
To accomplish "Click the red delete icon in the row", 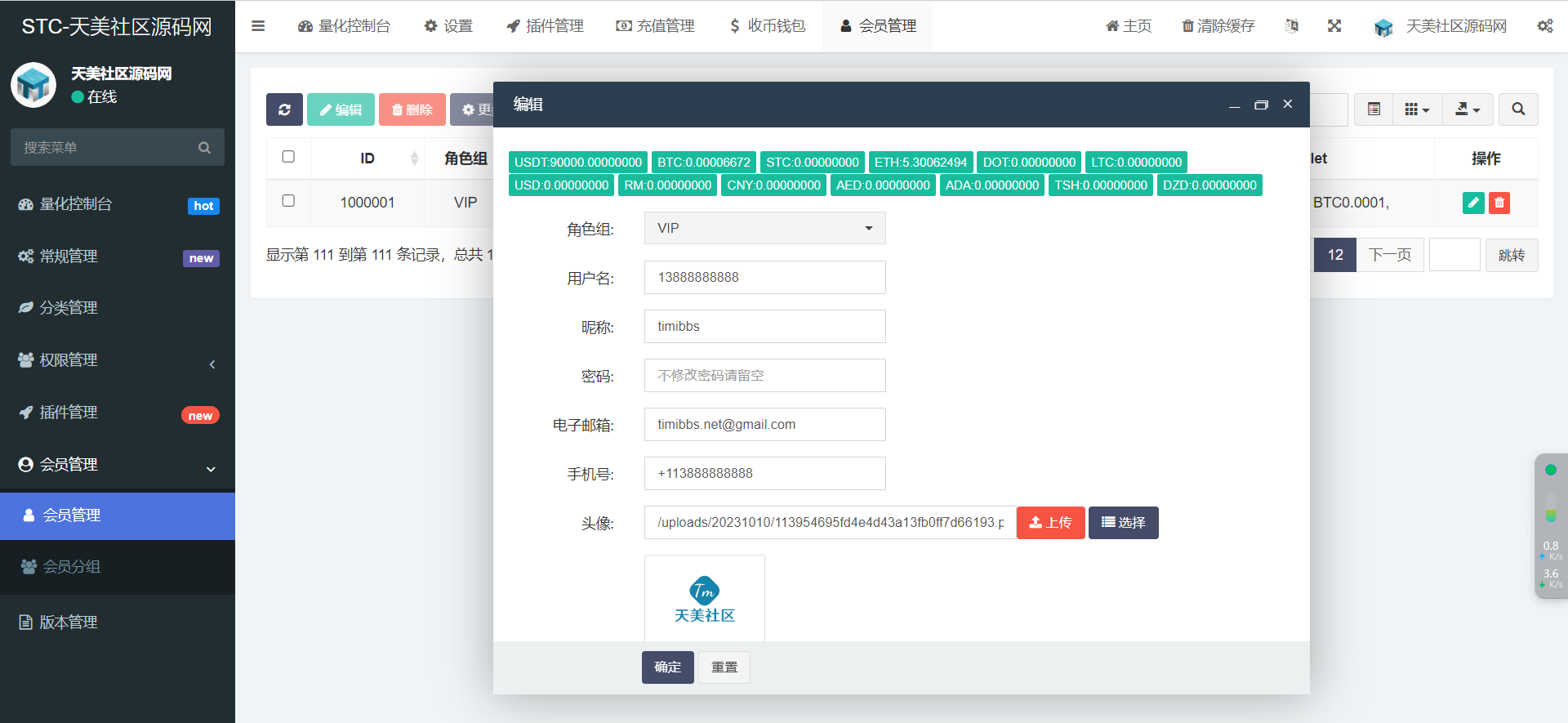I will 1499,203.
